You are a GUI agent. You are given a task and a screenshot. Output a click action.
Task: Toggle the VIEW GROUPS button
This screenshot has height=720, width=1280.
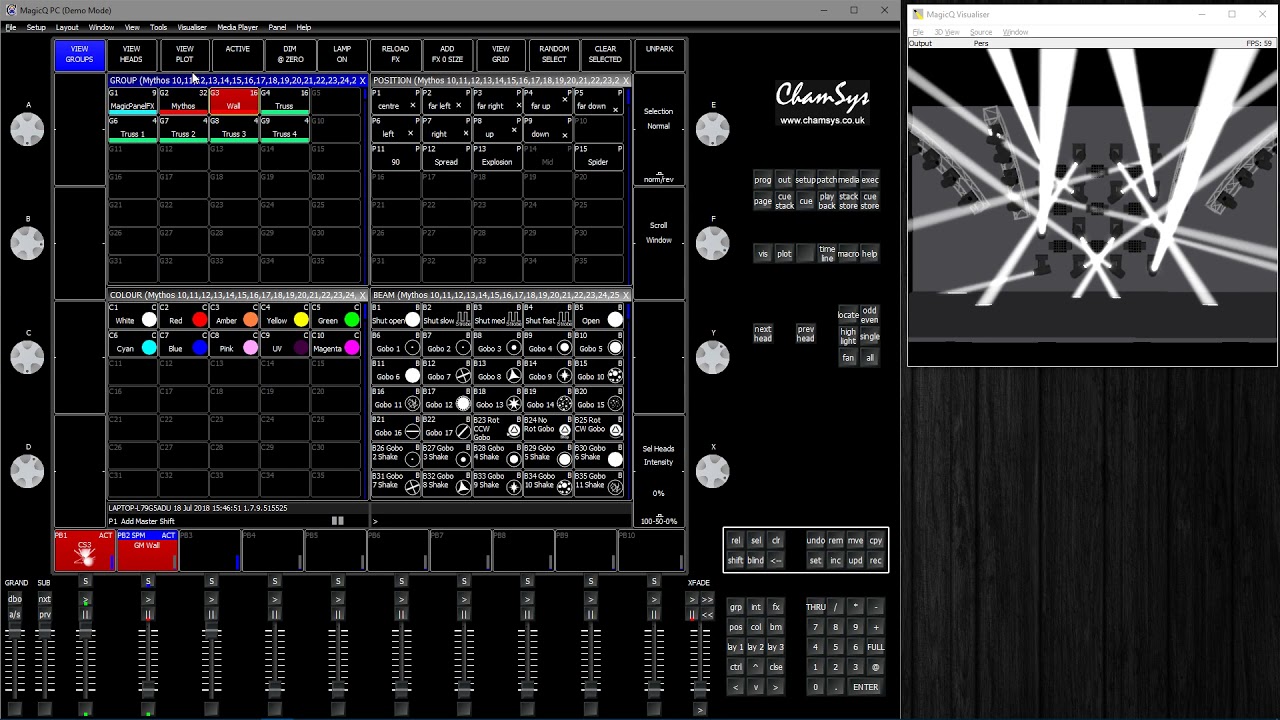[79, 54]
